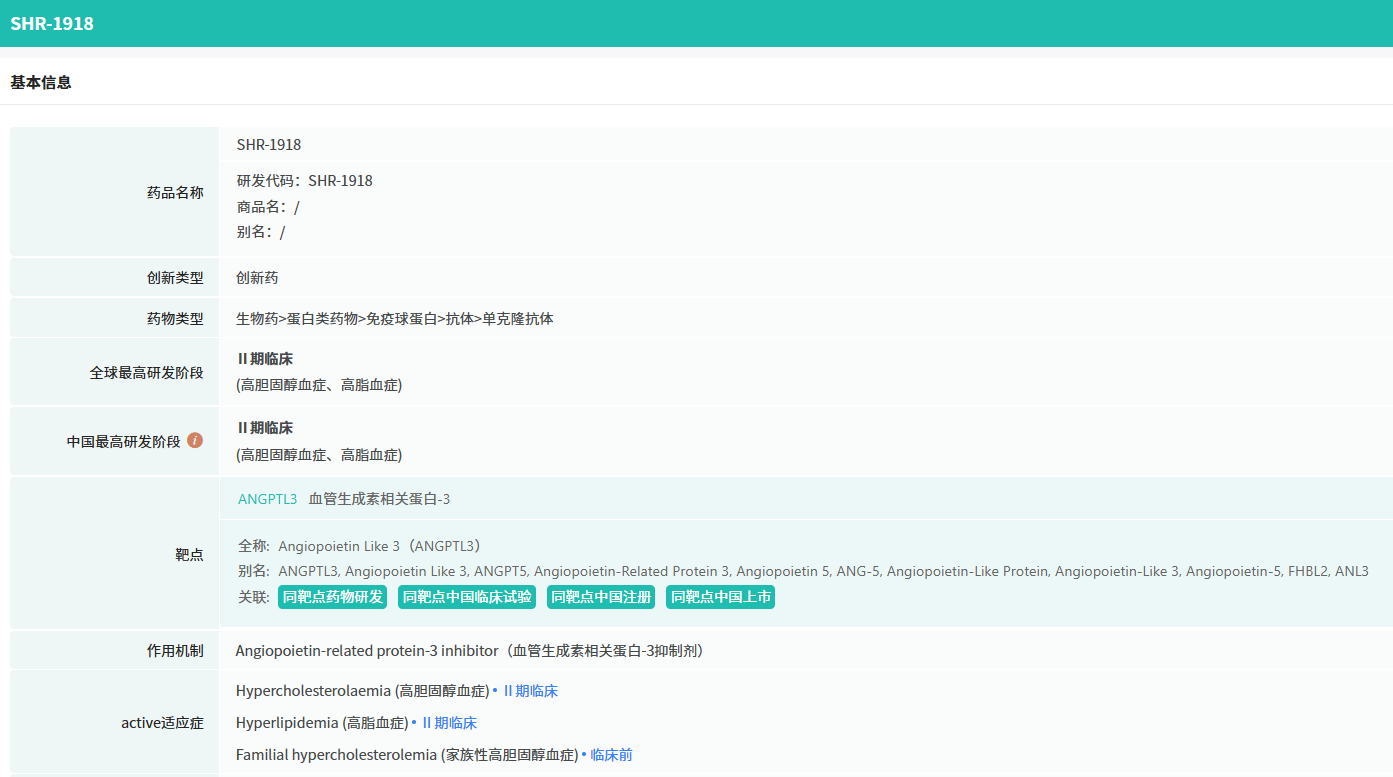Open II期临床 link for Hyperlipidemia
The height and width of the screenshot is (777, 1393).
click(x=449, y=723)
